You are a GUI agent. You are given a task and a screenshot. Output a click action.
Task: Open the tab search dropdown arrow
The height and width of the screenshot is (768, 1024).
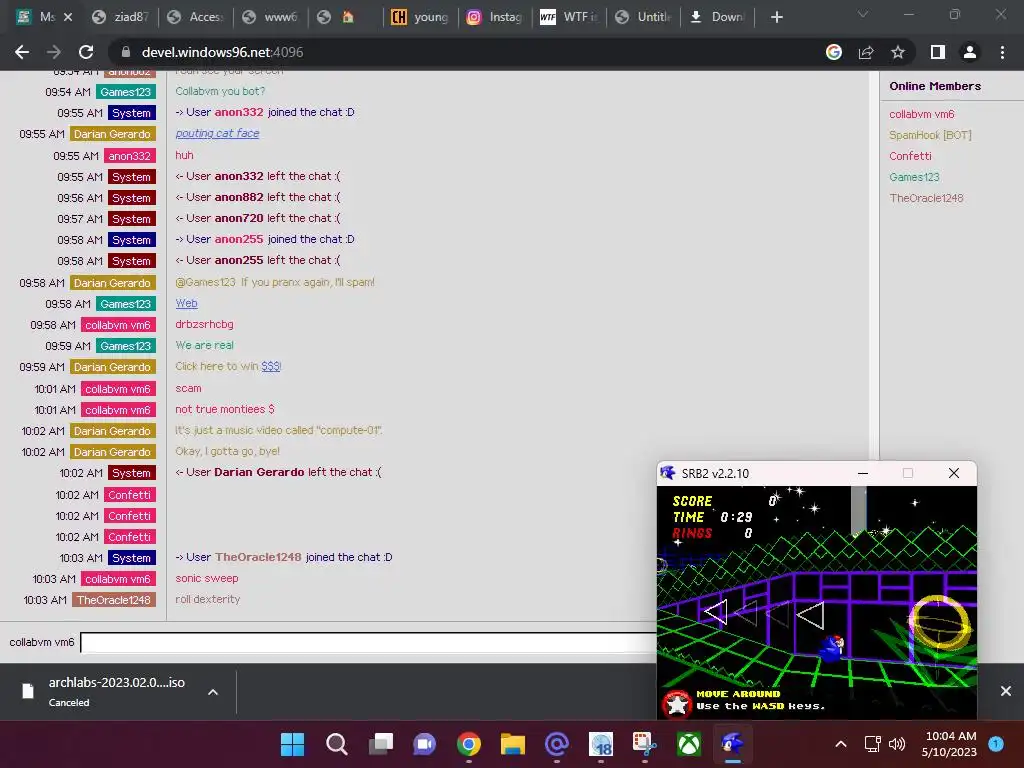tap(863, 14)
